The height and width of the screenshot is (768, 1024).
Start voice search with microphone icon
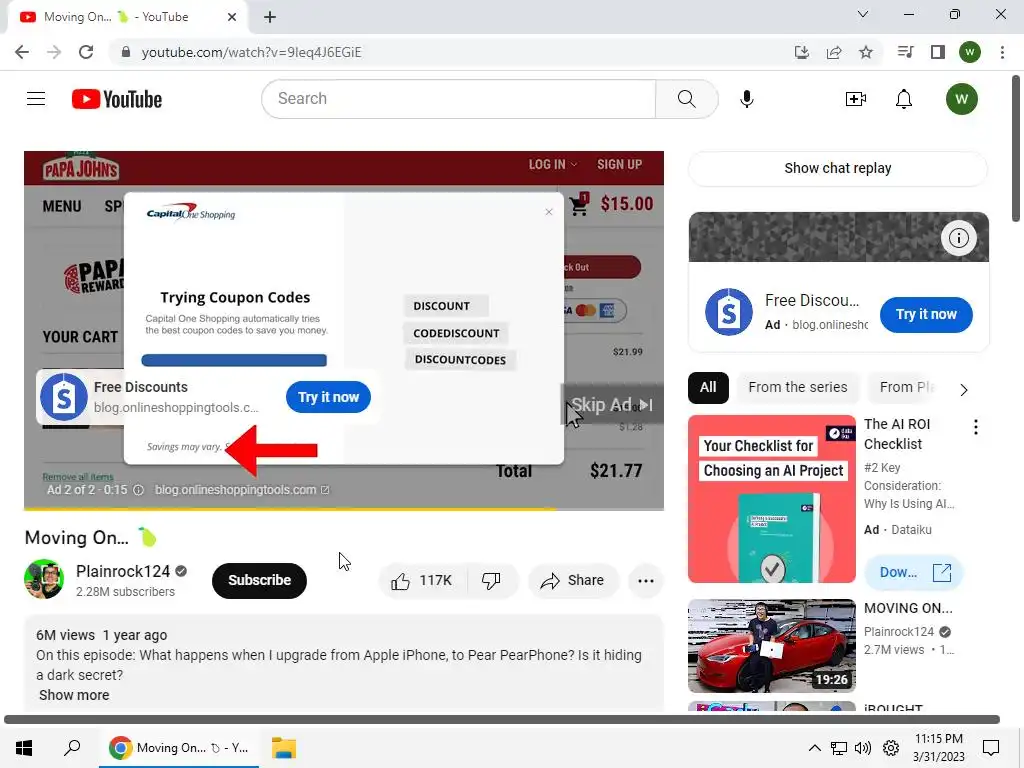pos(746,99)
